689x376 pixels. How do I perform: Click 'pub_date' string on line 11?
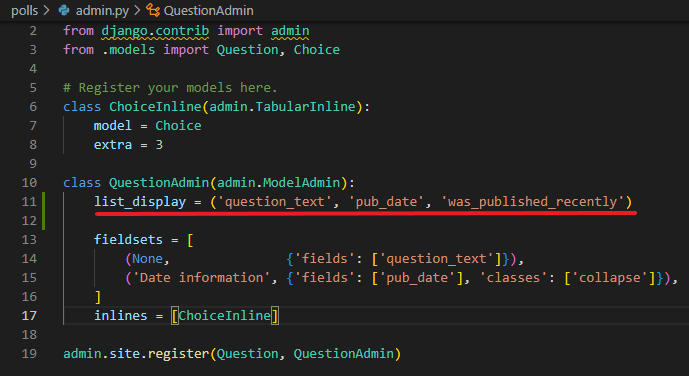[x=386, y=202]
